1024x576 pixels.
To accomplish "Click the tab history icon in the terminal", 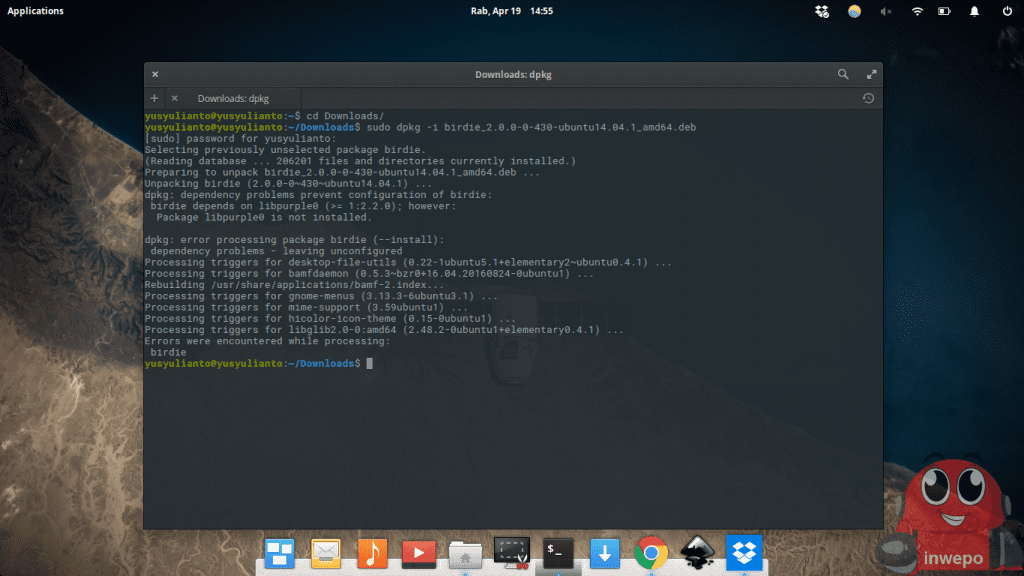I will [x=868, y=98].
